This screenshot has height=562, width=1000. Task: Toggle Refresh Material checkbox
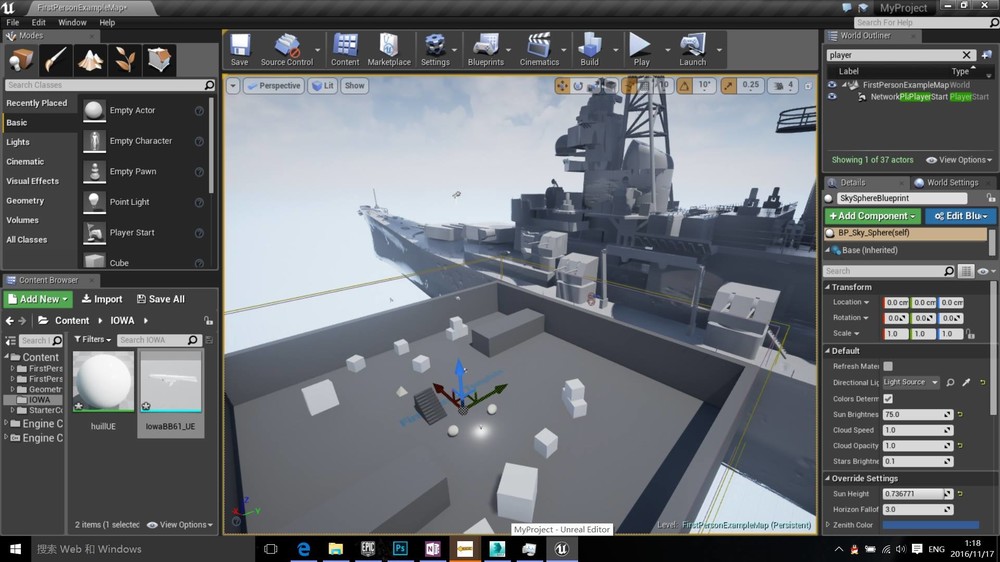click(888, 366)
